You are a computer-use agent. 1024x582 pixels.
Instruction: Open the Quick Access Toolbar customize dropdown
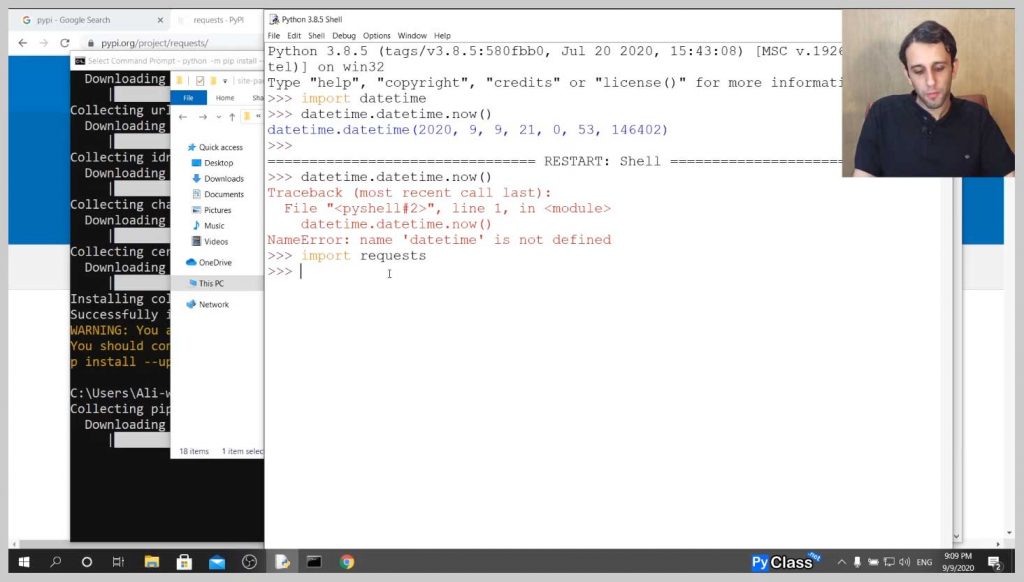tap(226, 81)
